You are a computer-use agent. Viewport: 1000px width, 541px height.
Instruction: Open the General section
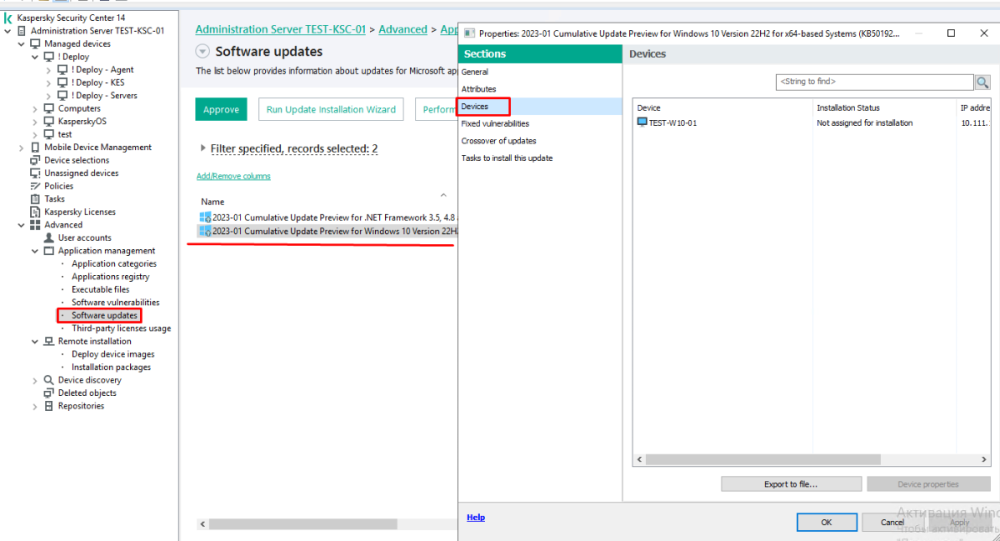point(474,72)
